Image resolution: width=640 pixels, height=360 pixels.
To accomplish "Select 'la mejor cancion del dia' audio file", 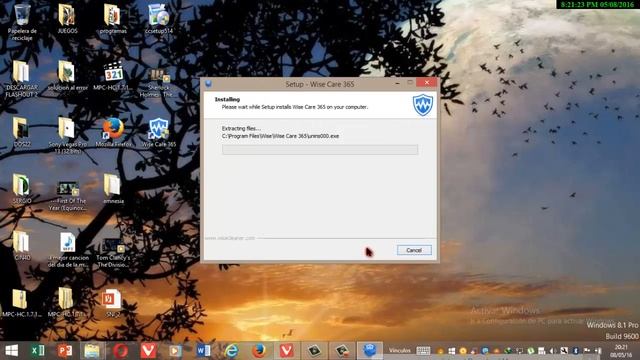I will tap(67, 249).
